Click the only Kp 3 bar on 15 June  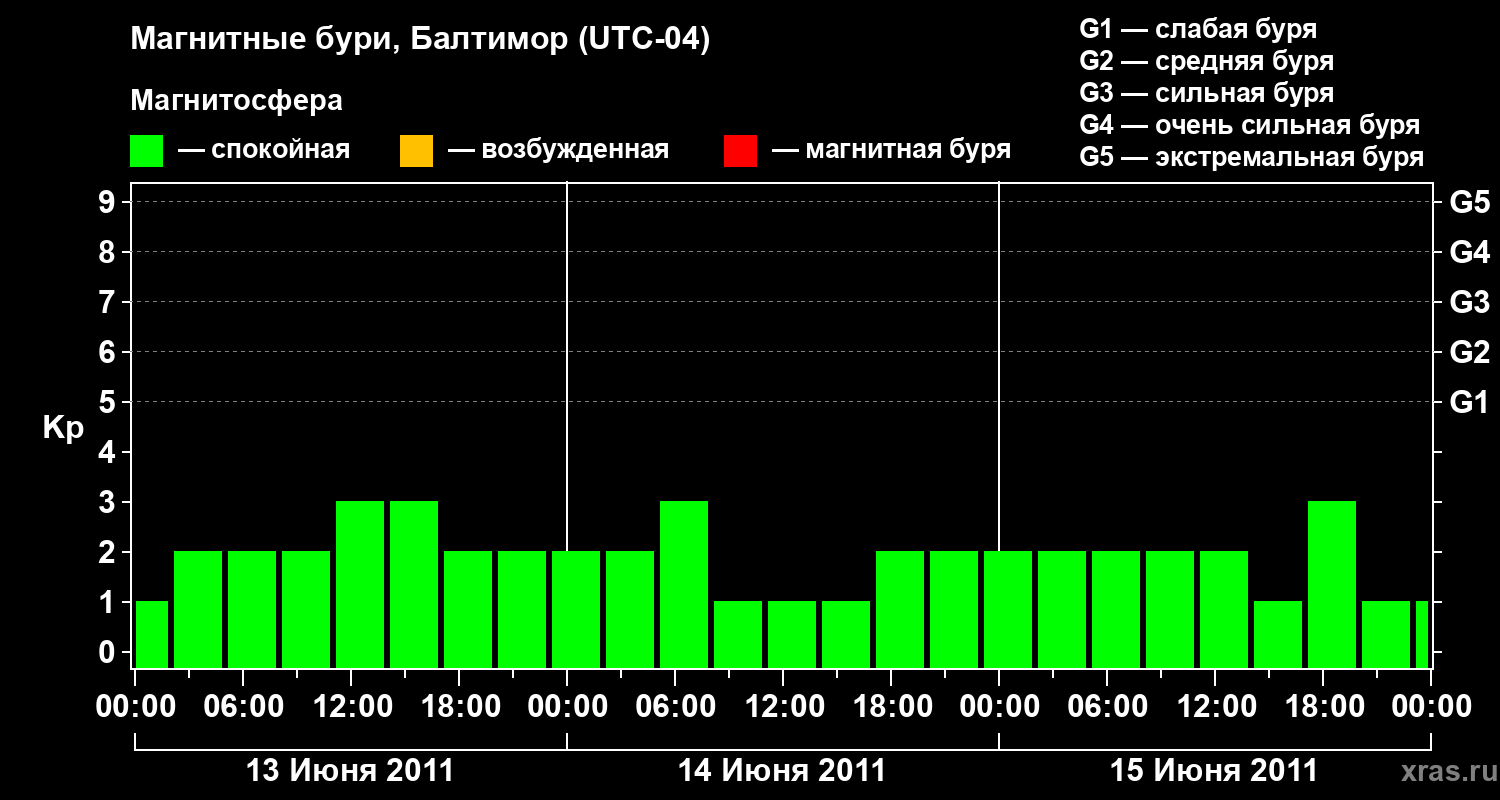tap(1332, 584)
